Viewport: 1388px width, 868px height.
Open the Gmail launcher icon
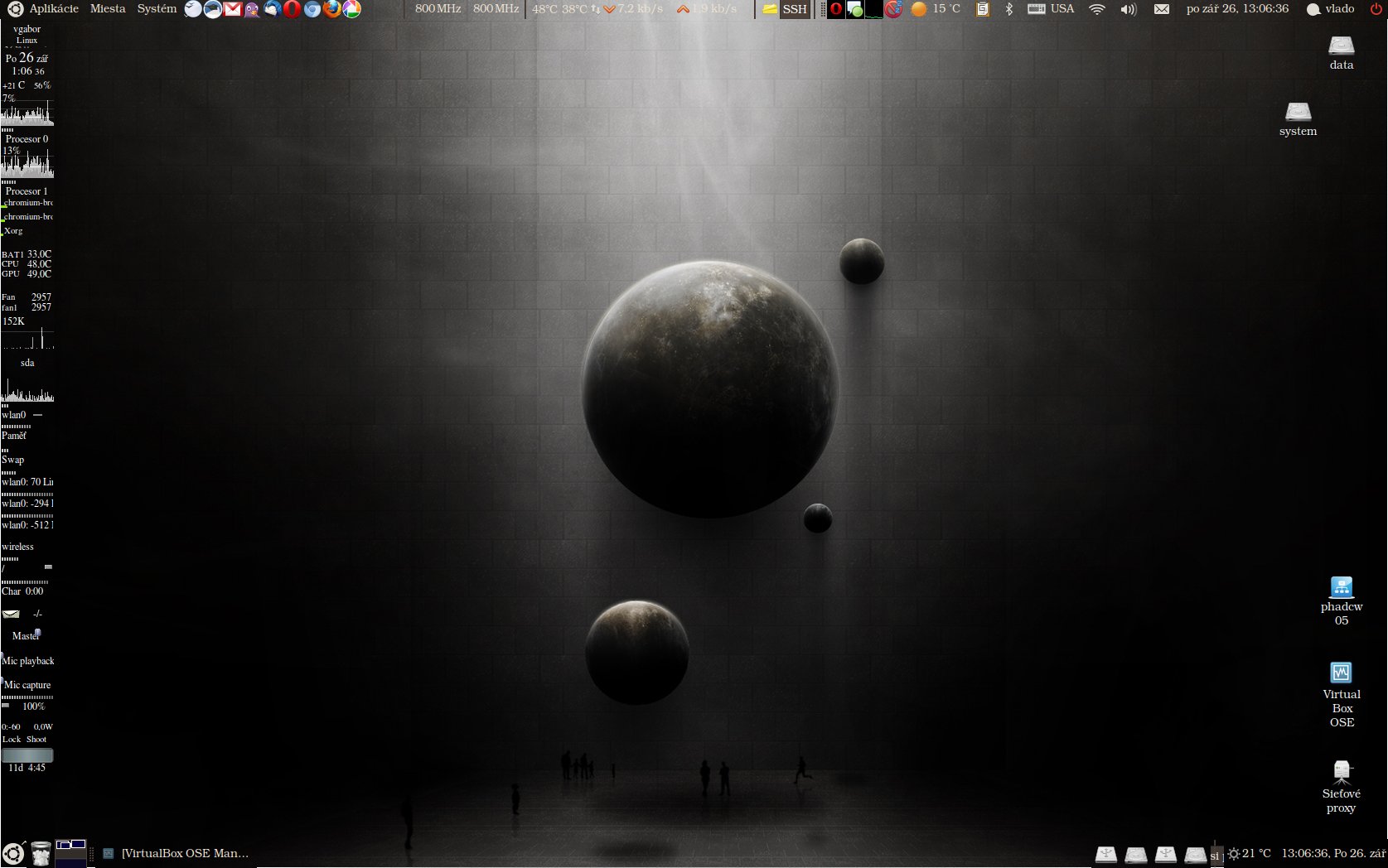pos(233,9)
